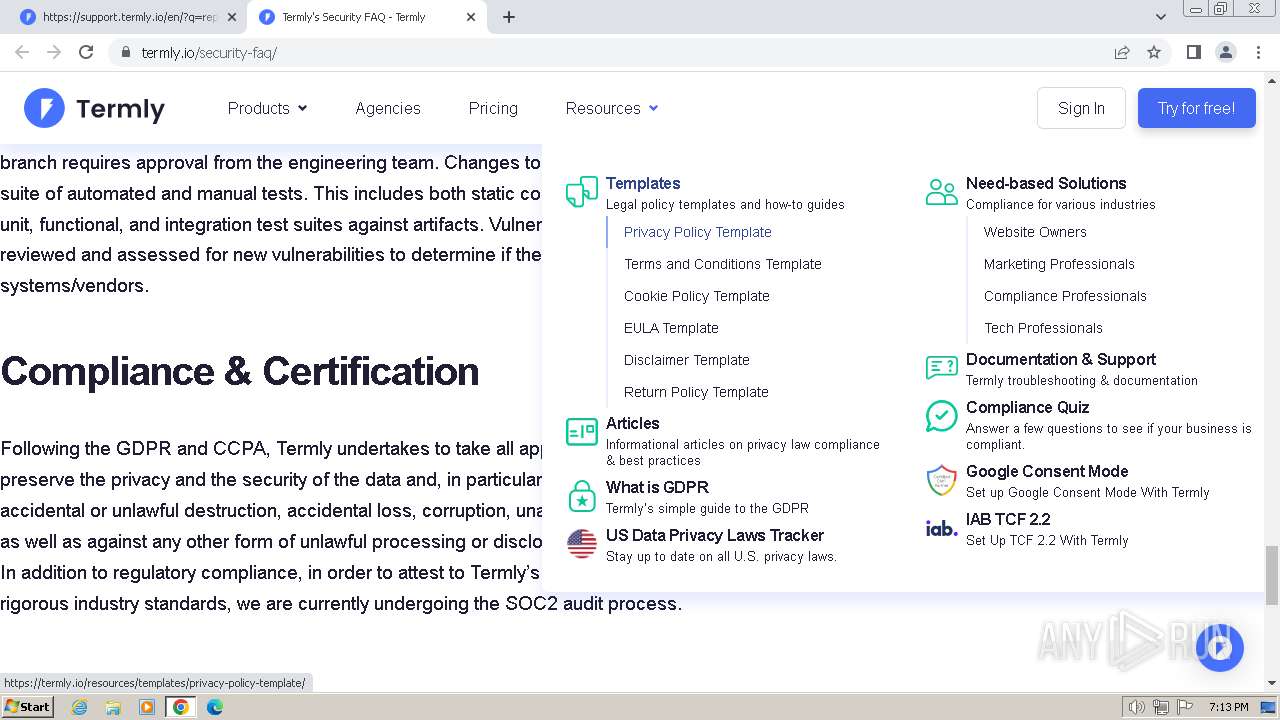Open the Google Consent Mode heading link

click(x=1047, y=471)
